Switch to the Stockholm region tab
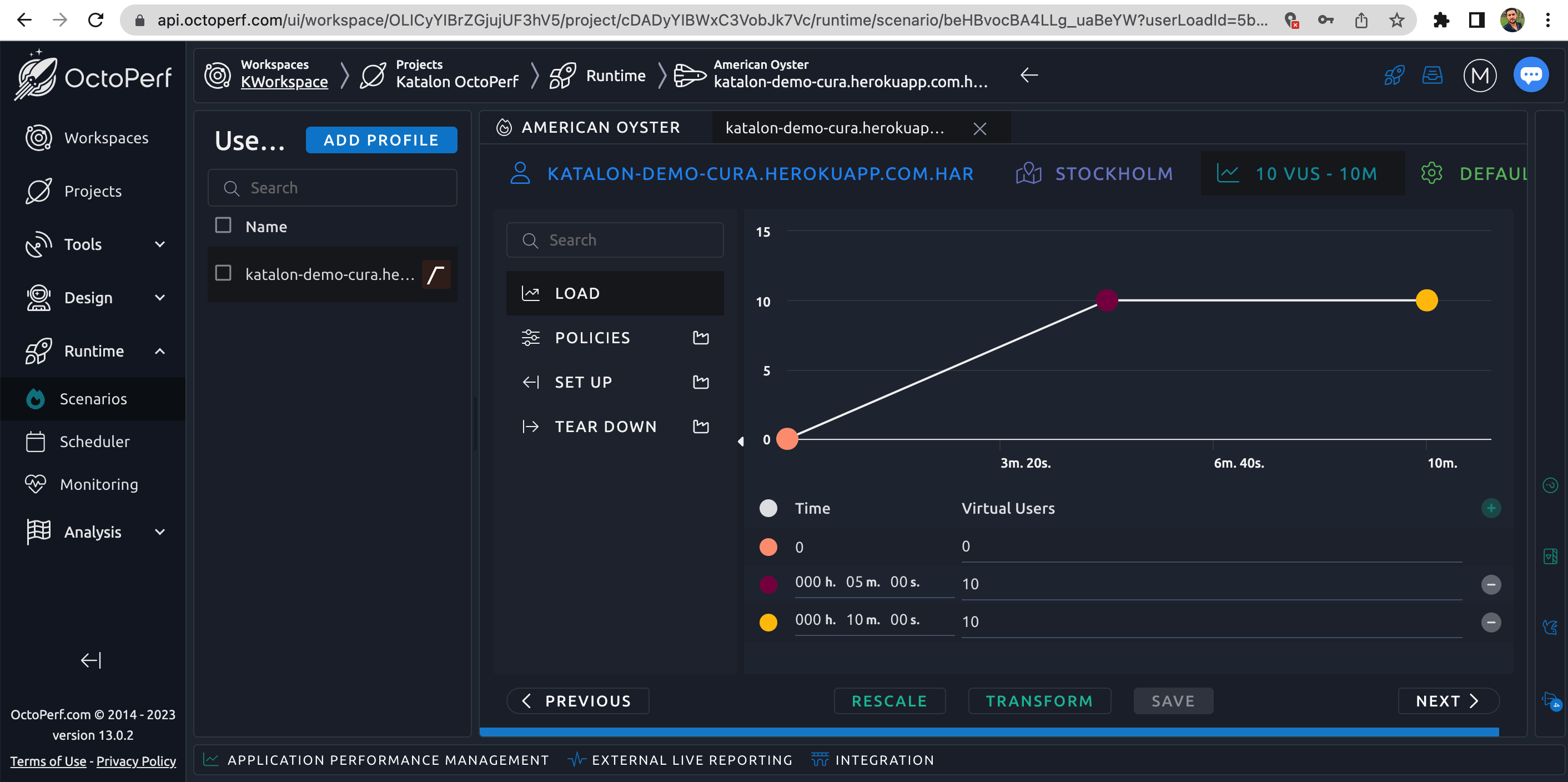Viewport: 1568px width, 782px height. (1094, 174)
